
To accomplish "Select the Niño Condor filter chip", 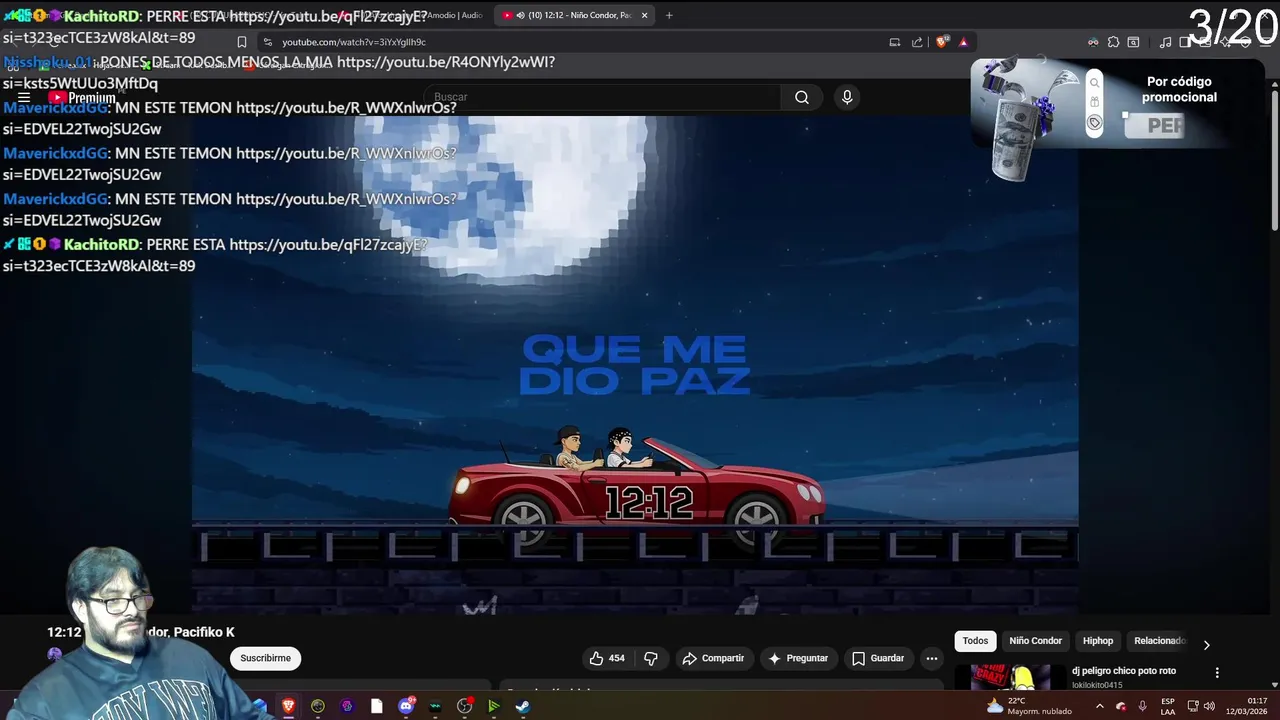I will pos(1035,641).
